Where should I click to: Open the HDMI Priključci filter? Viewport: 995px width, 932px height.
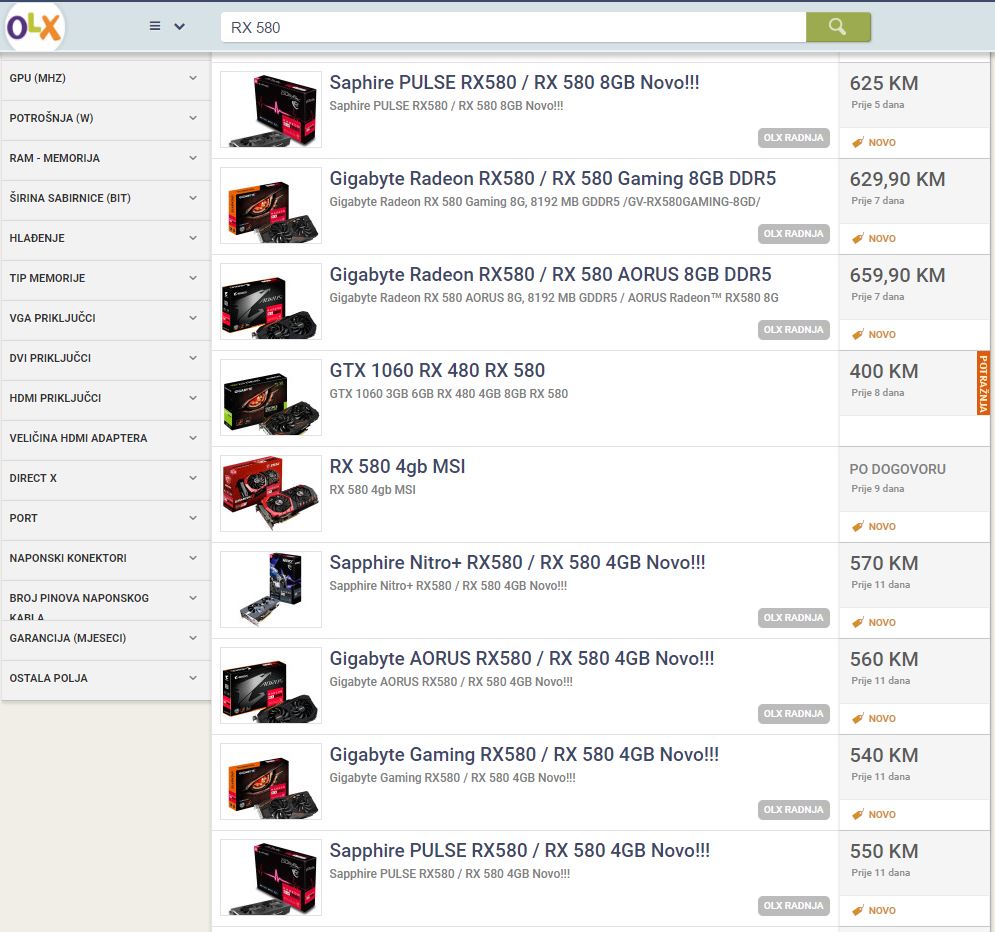[105, 398]
